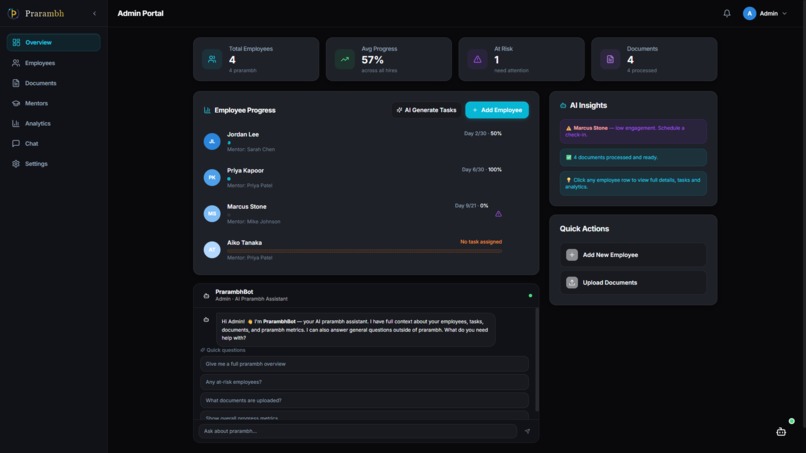Open Chat from the sidebar
The height and width of the screenshot is (453, 806).
(53, 143)
